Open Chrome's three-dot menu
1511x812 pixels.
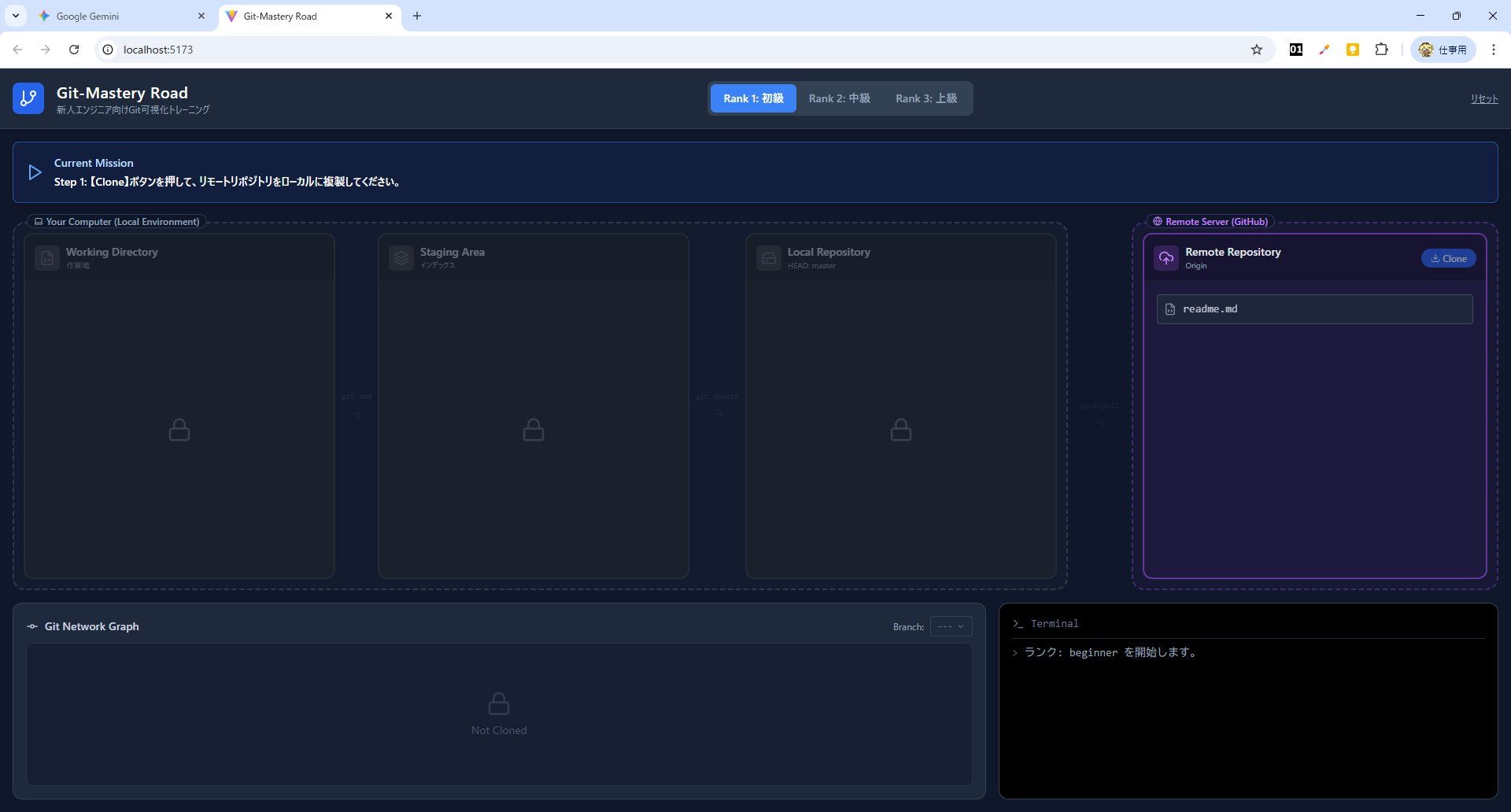click(x=1494, y=50)
